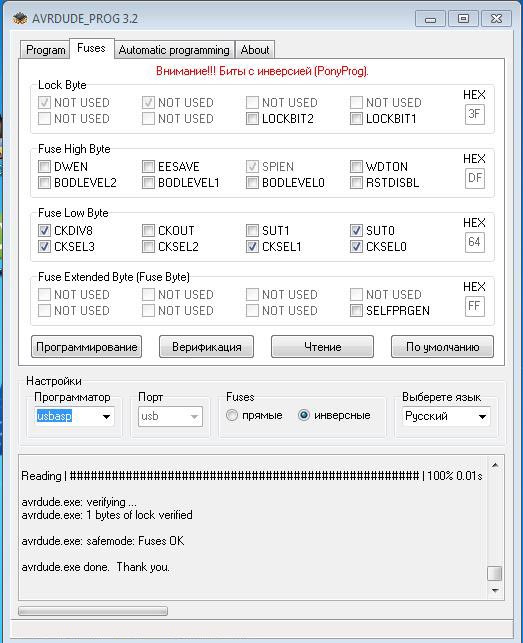Screen dimensions: 523x643
Task: Click the AVRDUDE_PROG app icon in title bar
Action: (x=20, y=18)
